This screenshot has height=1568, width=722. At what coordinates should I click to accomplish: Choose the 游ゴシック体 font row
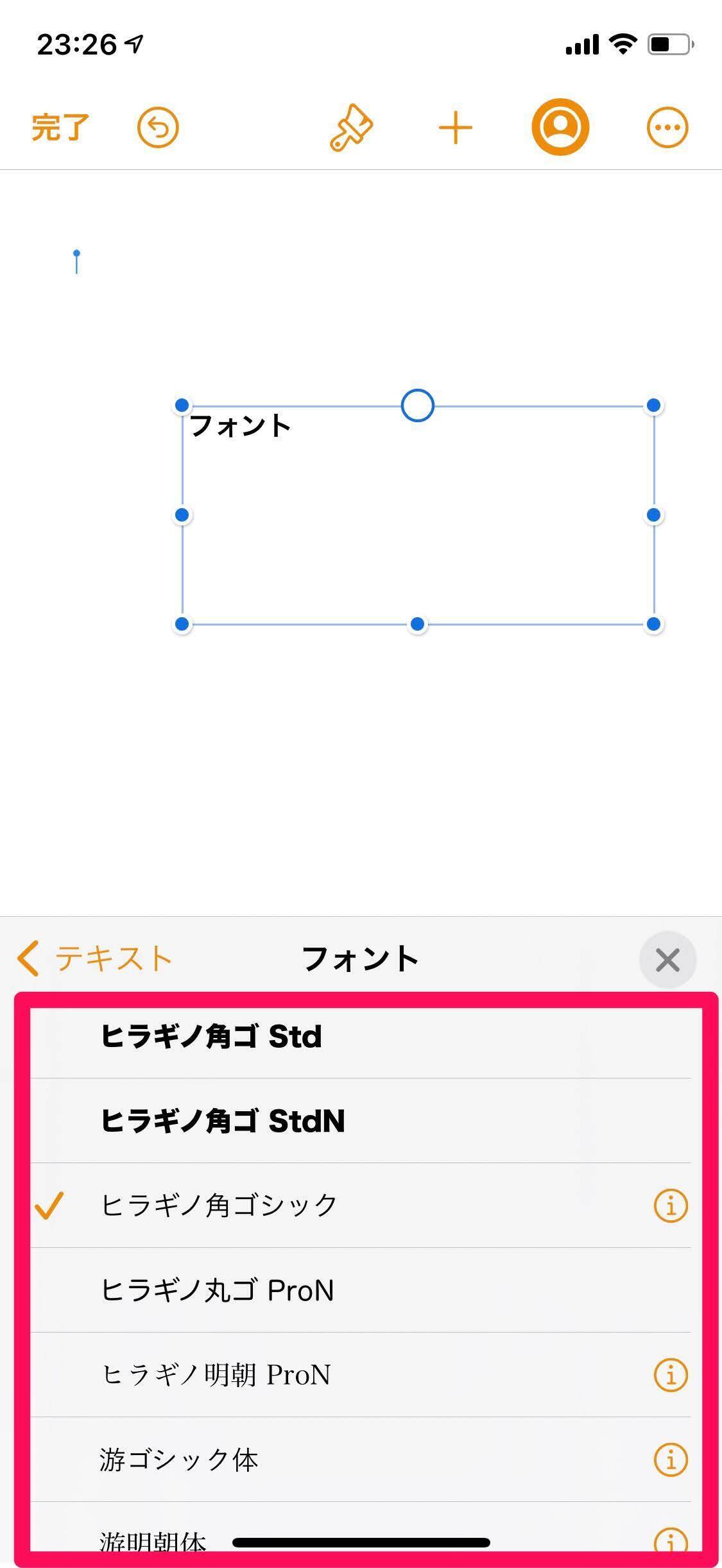click(179, 1460)
